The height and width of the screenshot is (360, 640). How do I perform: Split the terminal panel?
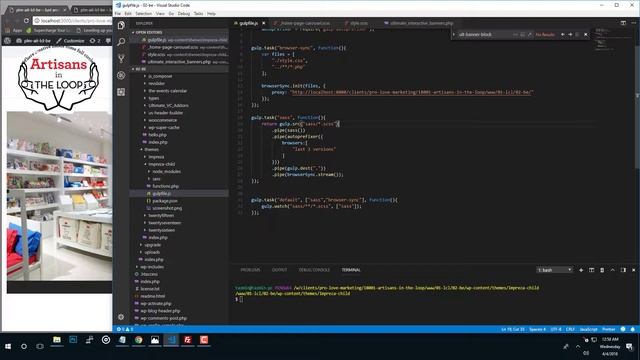591,270
